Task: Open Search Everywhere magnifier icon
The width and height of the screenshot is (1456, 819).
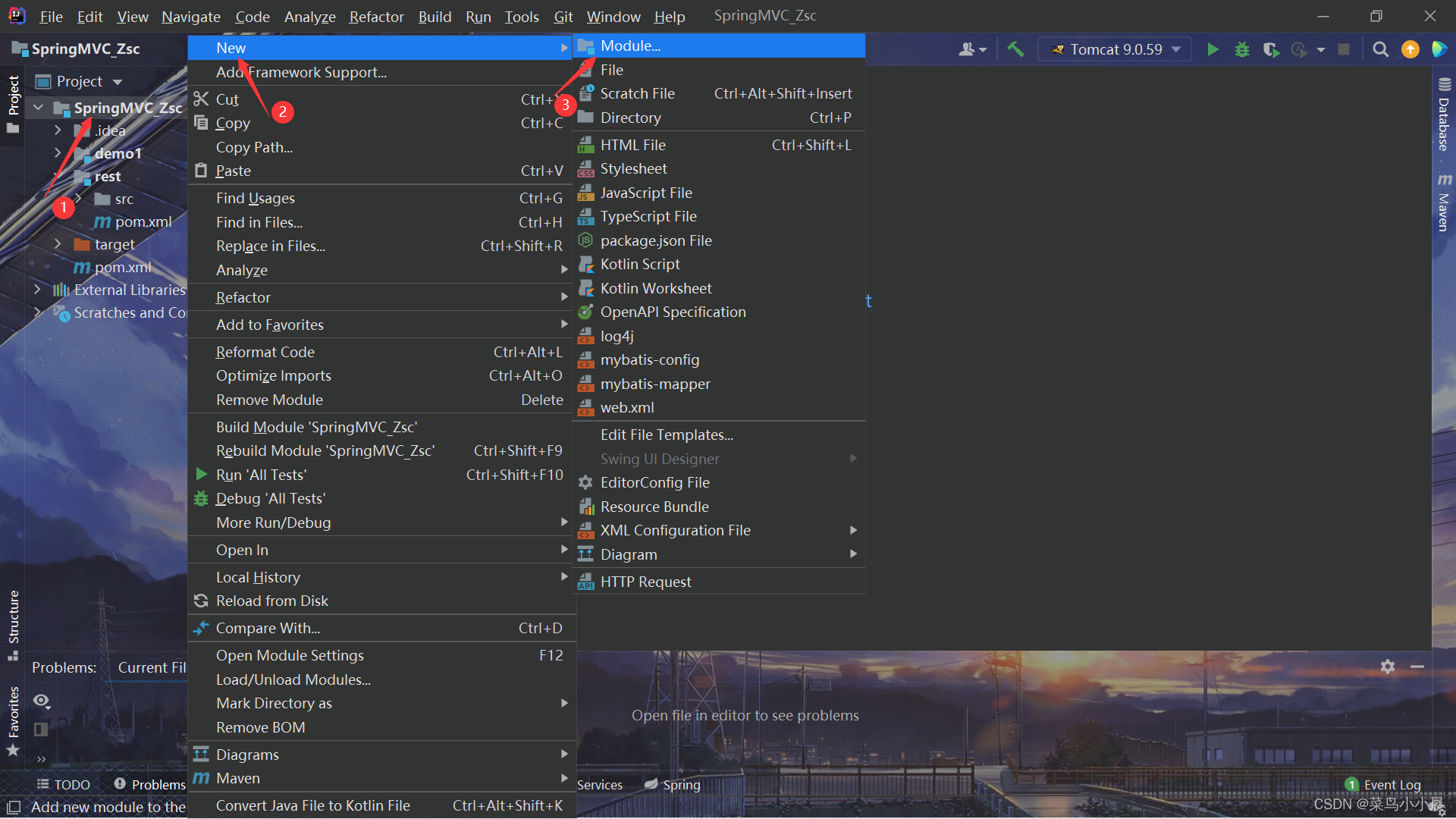Action: (1380, 49)
